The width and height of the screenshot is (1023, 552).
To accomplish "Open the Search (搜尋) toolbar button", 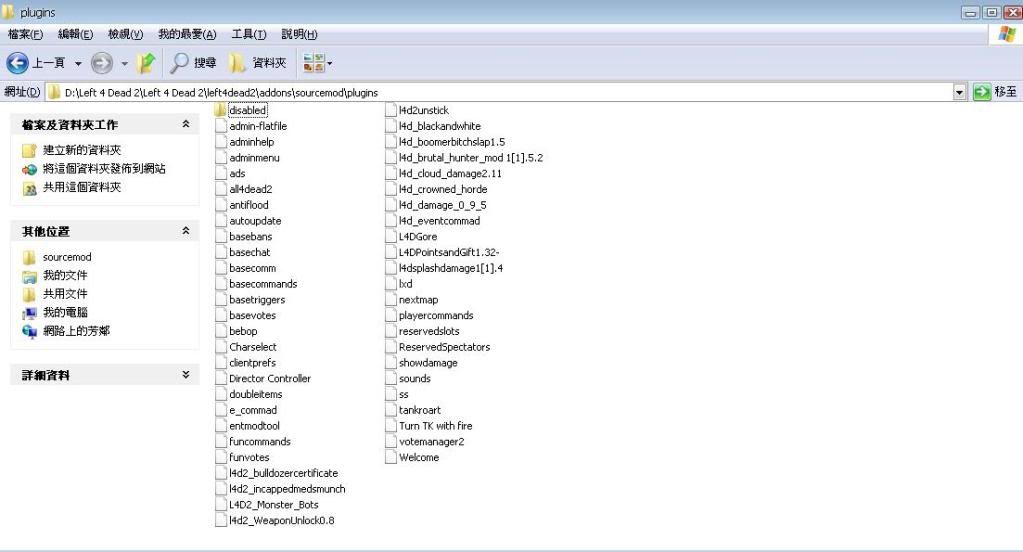I will click(x=193, y=63).
